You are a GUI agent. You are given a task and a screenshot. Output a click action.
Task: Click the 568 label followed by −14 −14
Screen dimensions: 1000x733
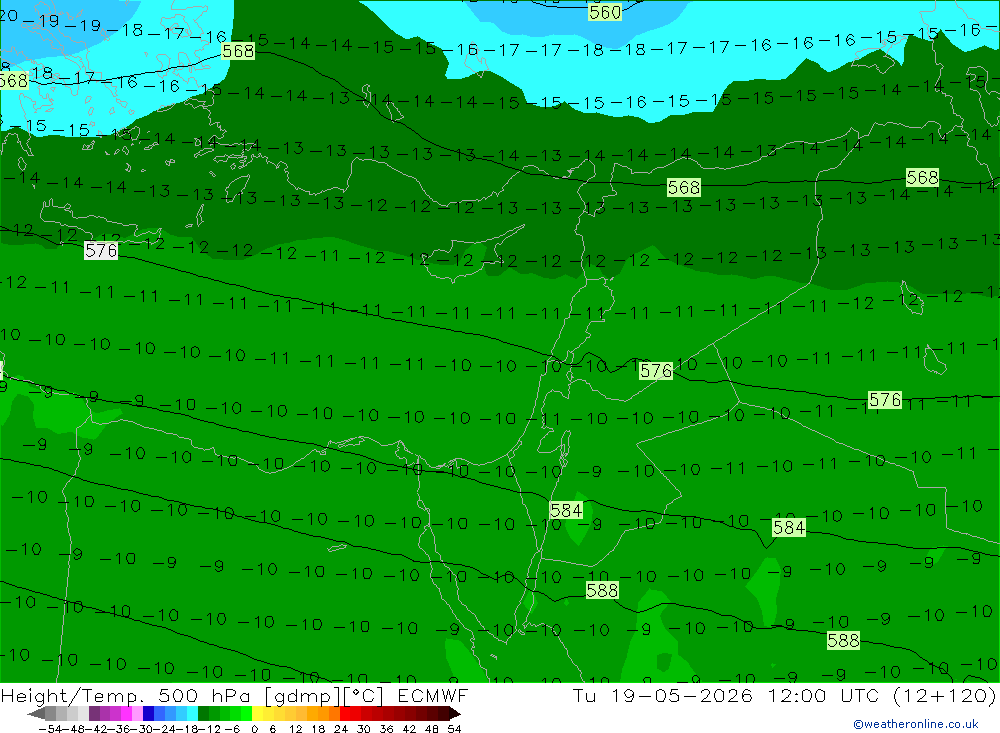922,177
